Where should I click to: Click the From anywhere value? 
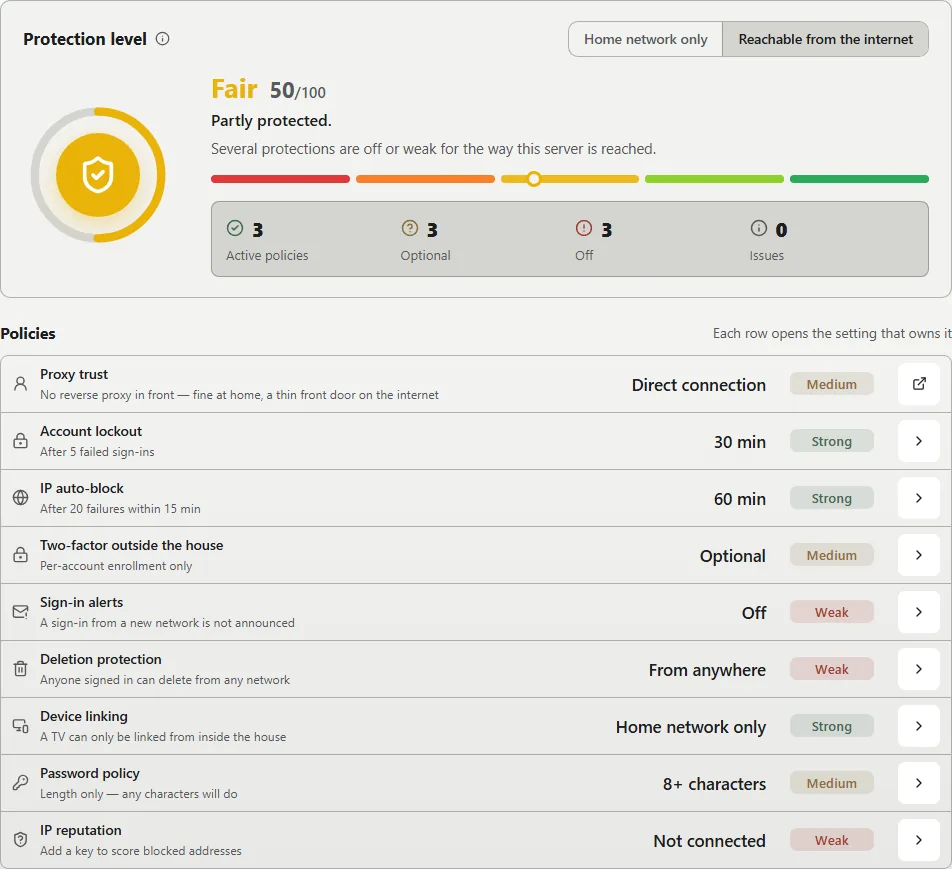tap(707, 670)
